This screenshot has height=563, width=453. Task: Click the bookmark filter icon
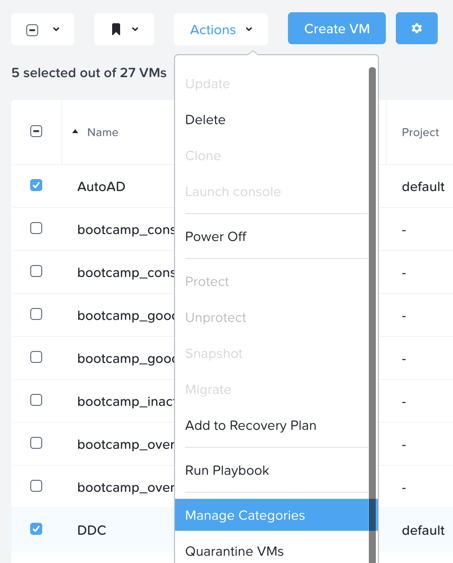tap(116, 29)
